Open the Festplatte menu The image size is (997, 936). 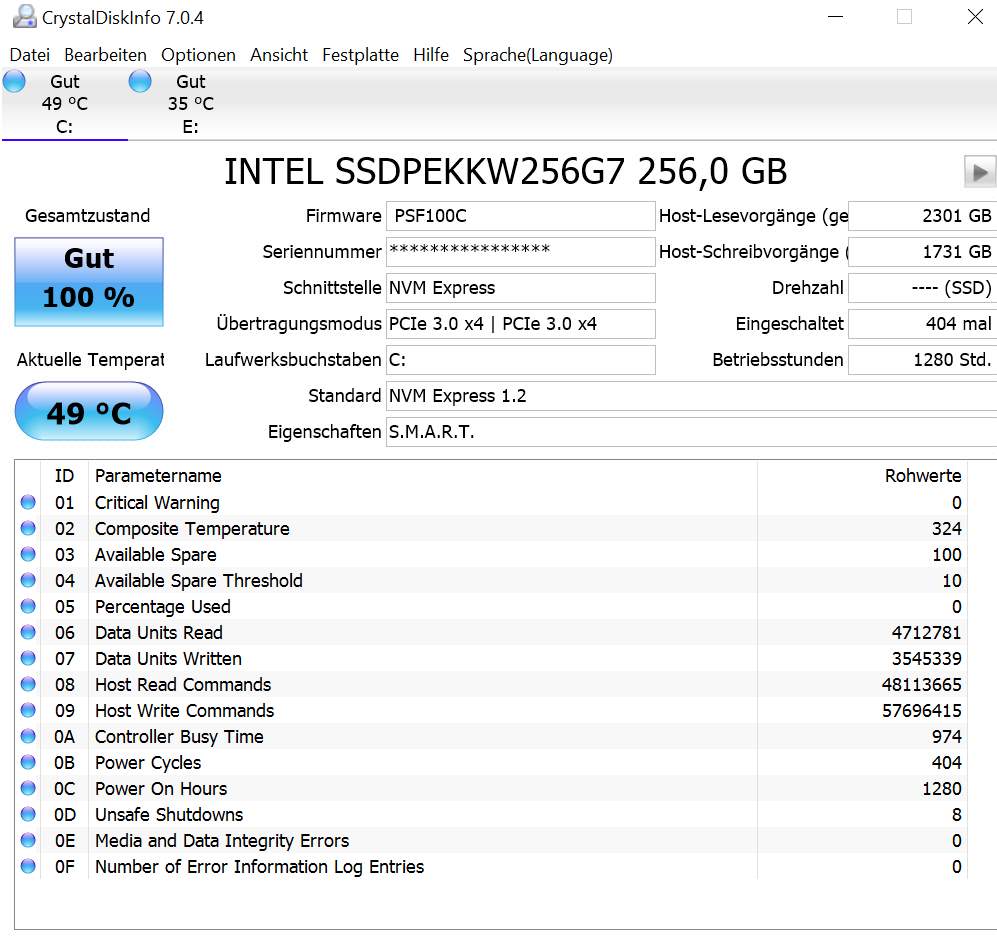click(x=361, y=55)
